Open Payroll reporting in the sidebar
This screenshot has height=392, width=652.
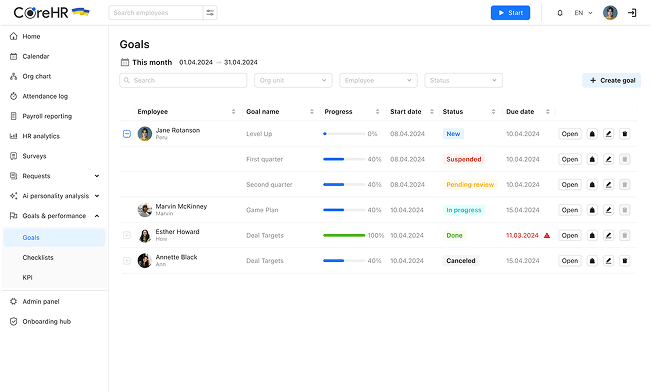[x=54, y=116]
